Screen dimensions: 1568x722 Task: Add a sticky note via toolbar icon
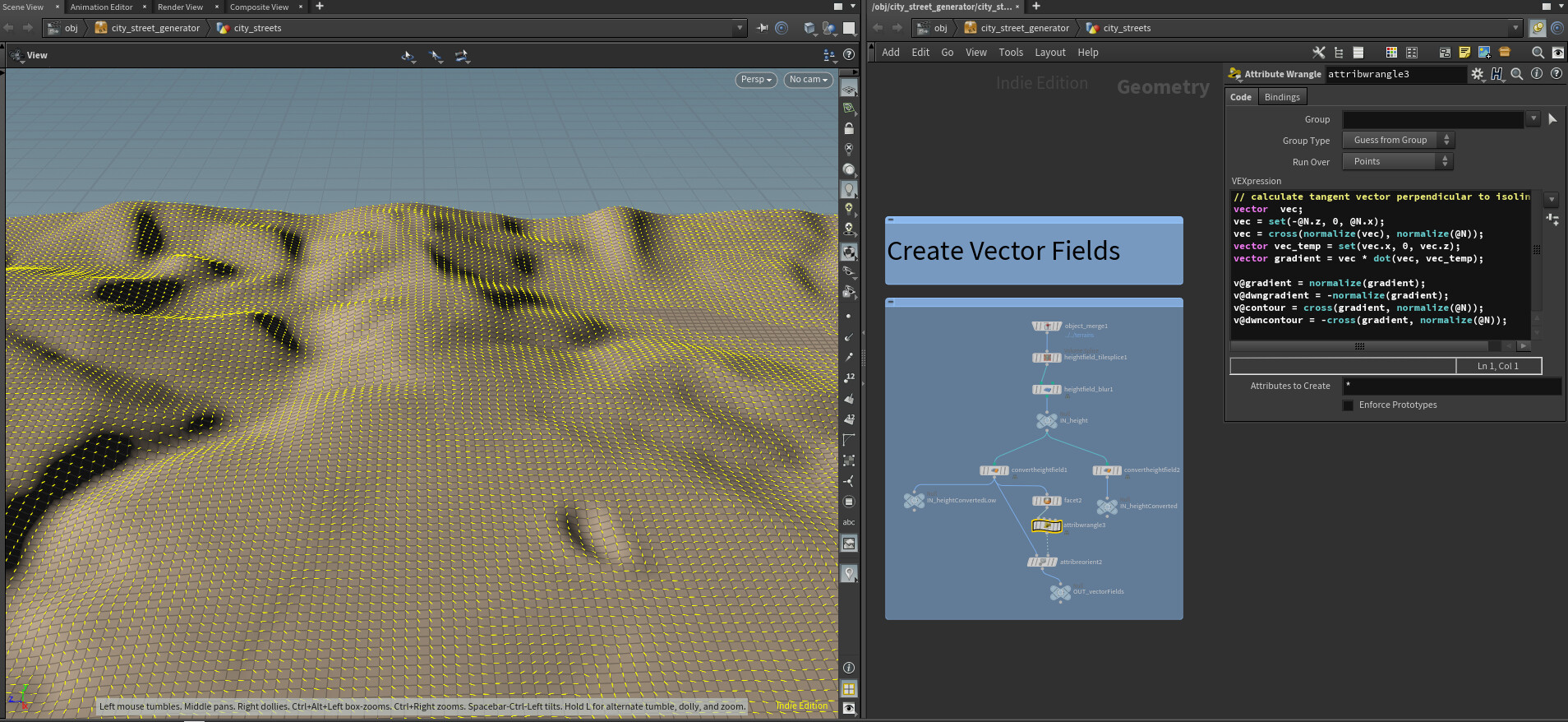coord(1464,53)
